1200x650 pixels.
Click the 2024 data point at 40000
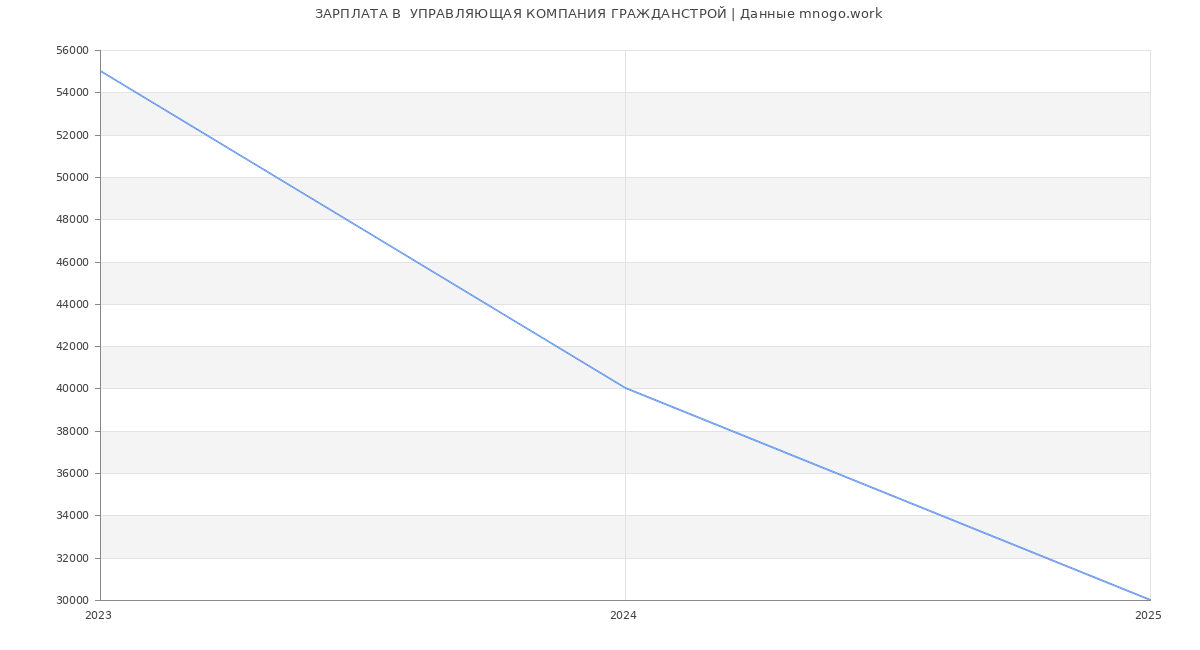point(625,388)
